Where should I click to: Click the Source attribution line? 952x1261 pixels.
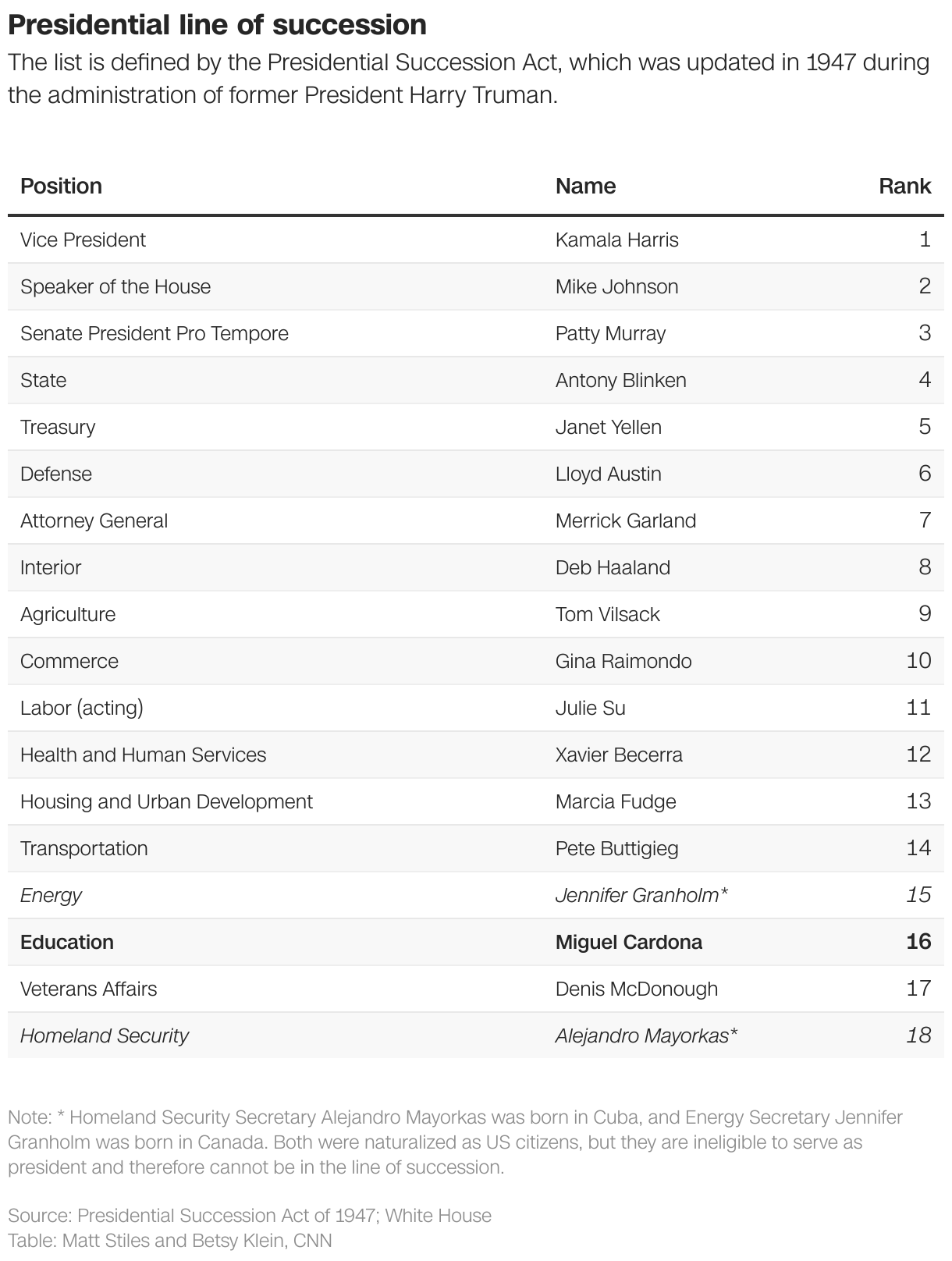250,1215
